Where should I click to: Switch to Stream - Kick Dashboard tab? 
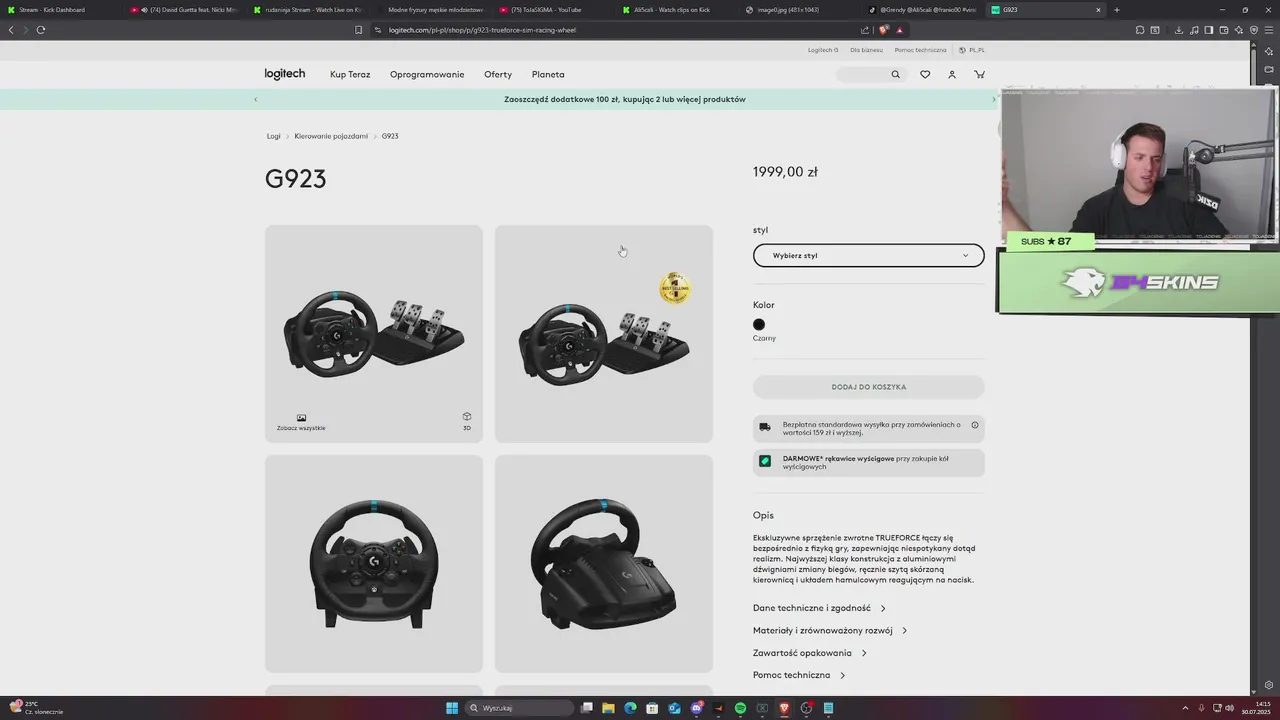tap(60, 10)
